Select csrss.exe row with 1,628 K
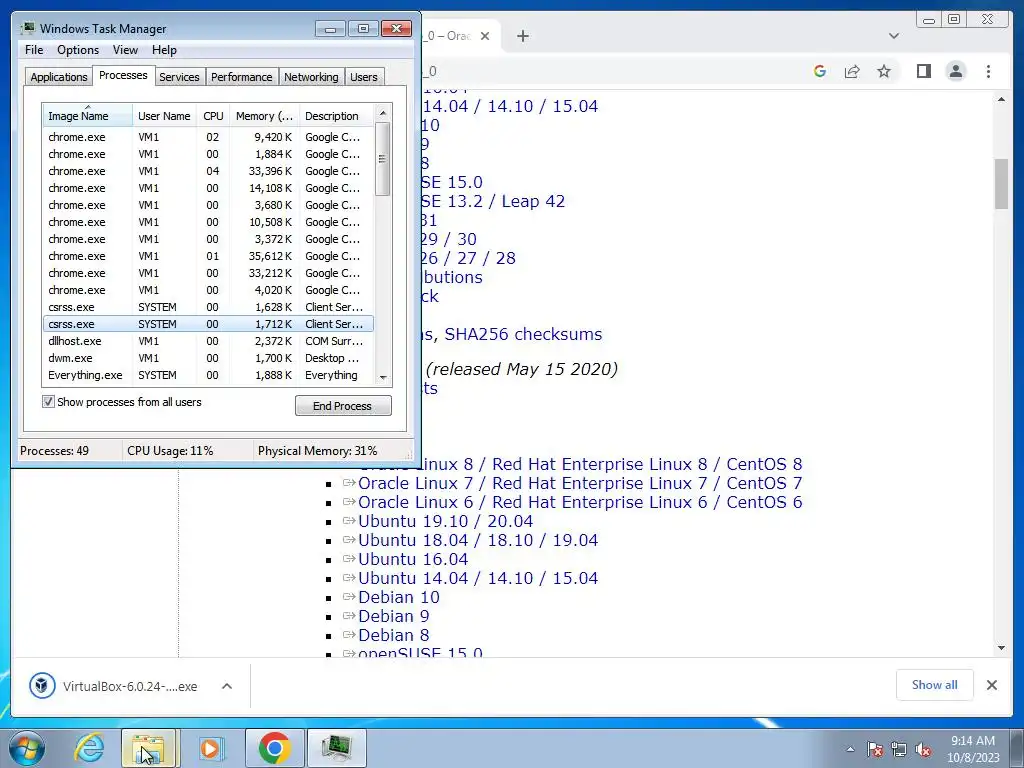 click(208, 307)
